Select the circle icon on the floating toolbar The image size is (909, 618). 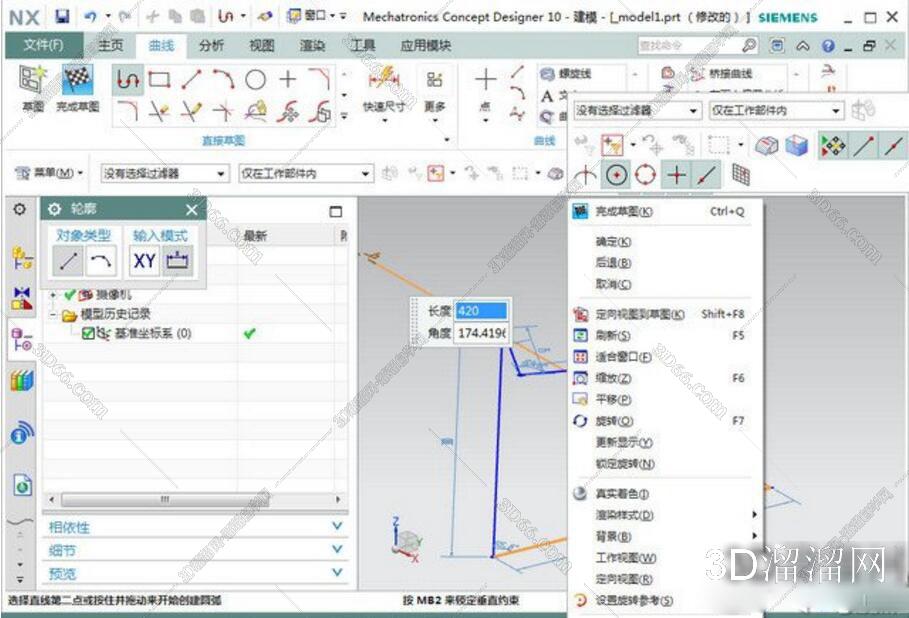[616, 173]
